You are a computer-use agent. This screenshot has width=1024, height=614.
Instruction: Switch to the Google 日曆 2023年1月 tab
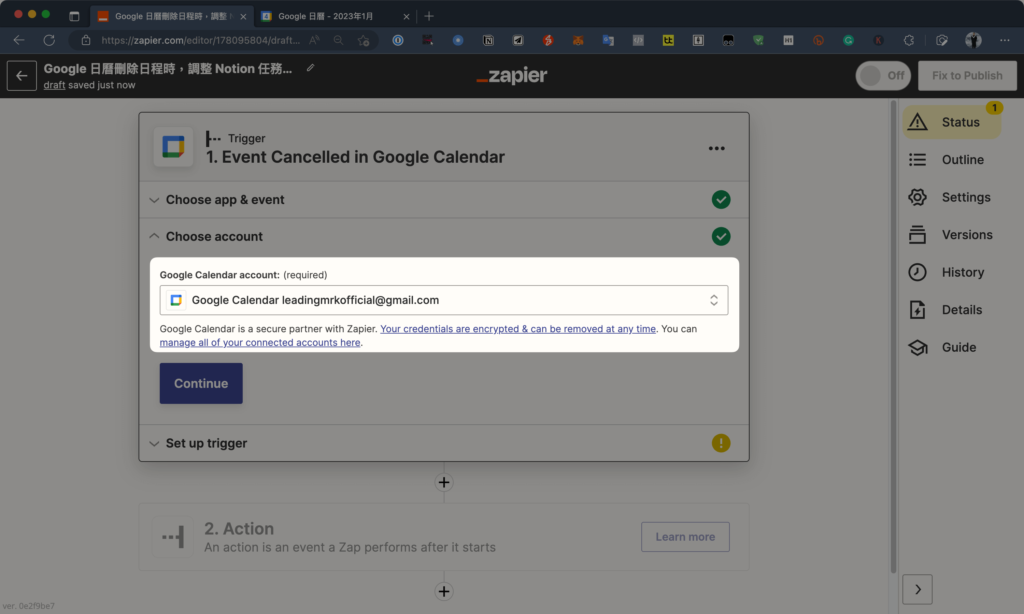point(333,16)
